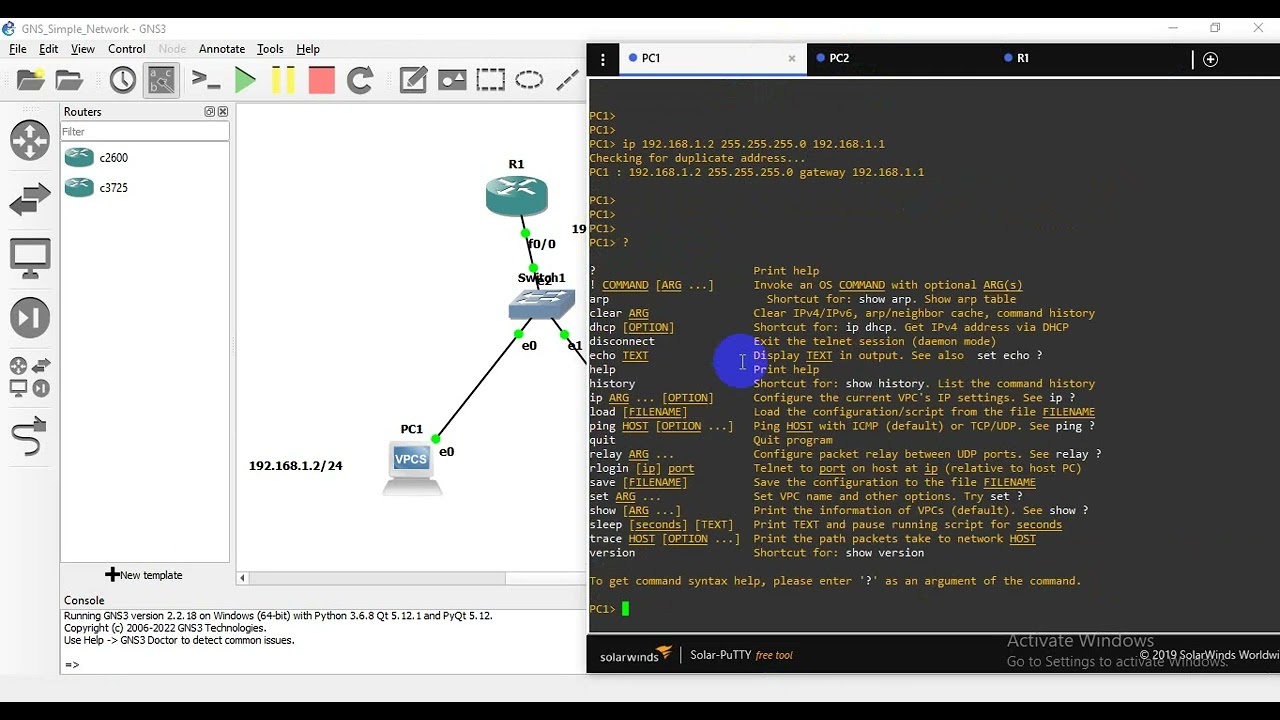Click the Open project folder icon

69,80
